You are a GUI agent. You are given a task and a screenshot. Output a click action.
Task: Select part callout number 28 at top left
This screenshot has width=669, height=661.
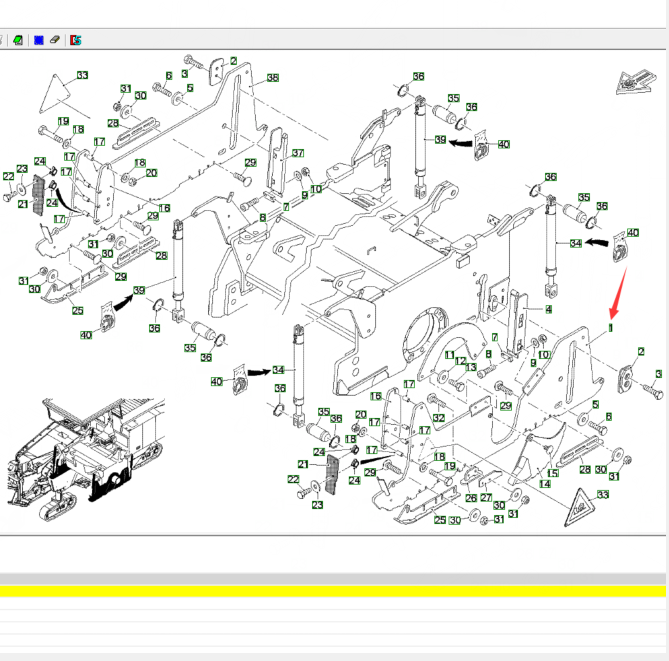pyautogui.click(x=113, y=124)
